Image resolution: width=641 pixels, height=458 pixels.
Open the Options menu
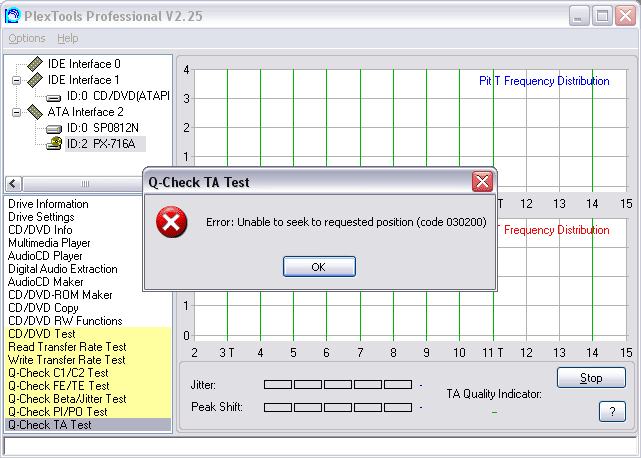[x=27, y=38]
